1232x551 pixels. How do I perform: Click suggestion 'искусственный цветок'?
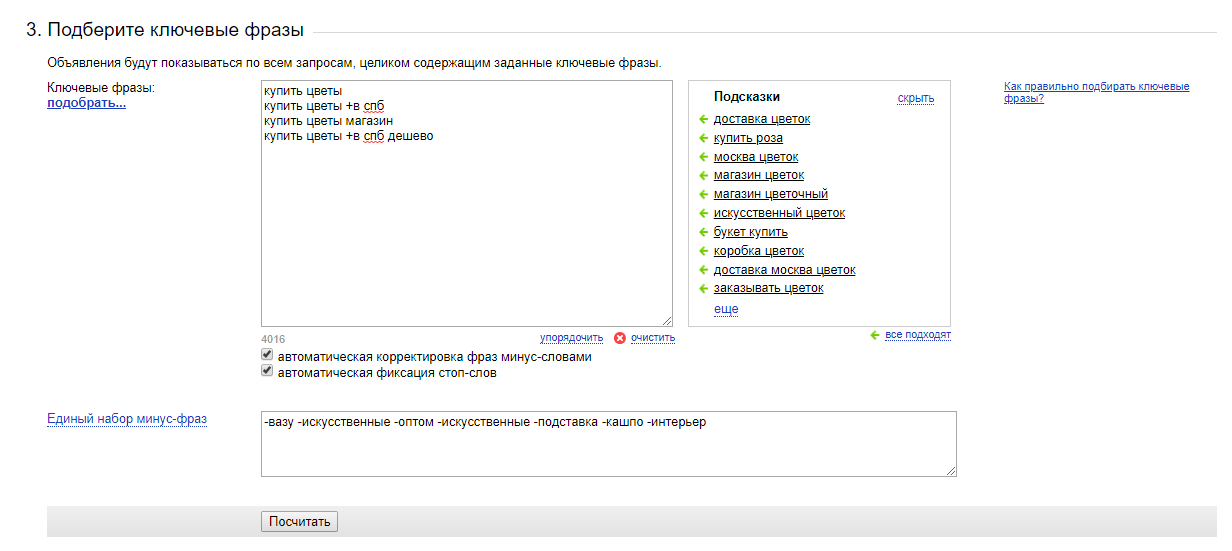coord(779,213)
